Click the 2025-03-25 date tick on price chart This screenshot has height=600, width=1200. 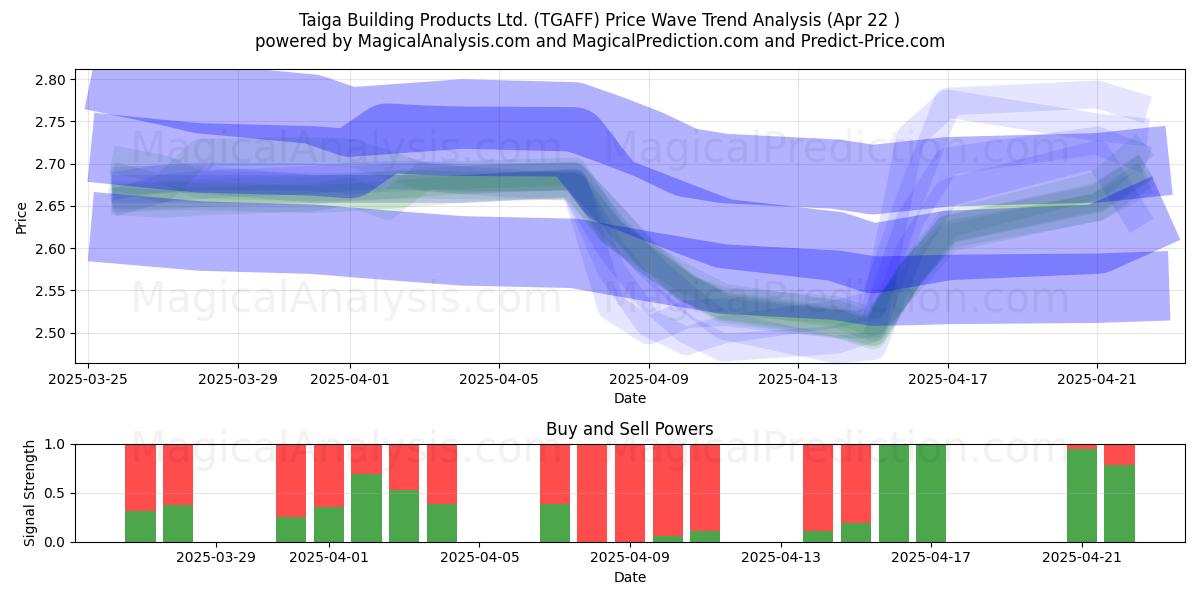coord(89,379)
